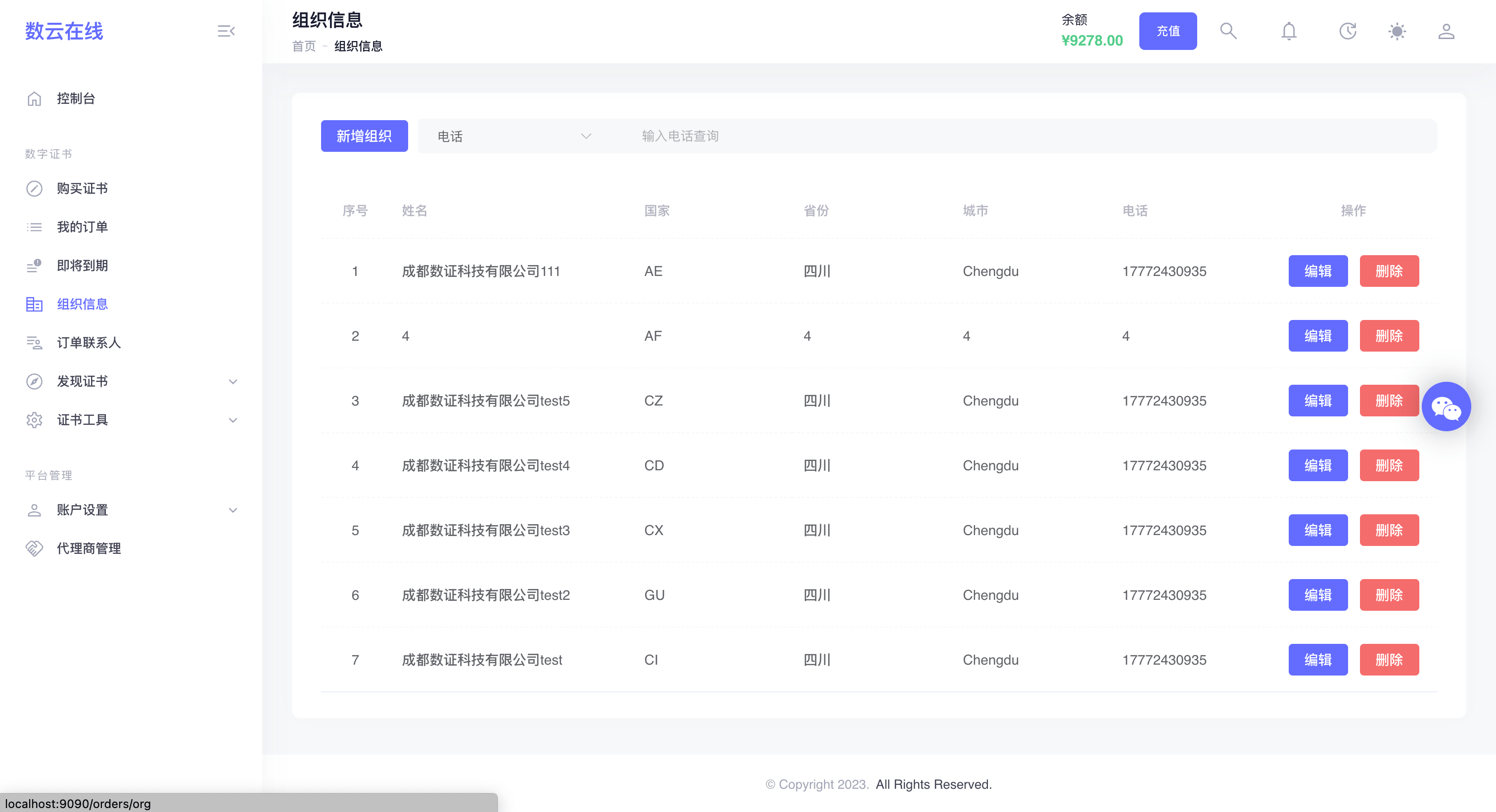Click the search magnifier icon in header

tap(1228, 31)
